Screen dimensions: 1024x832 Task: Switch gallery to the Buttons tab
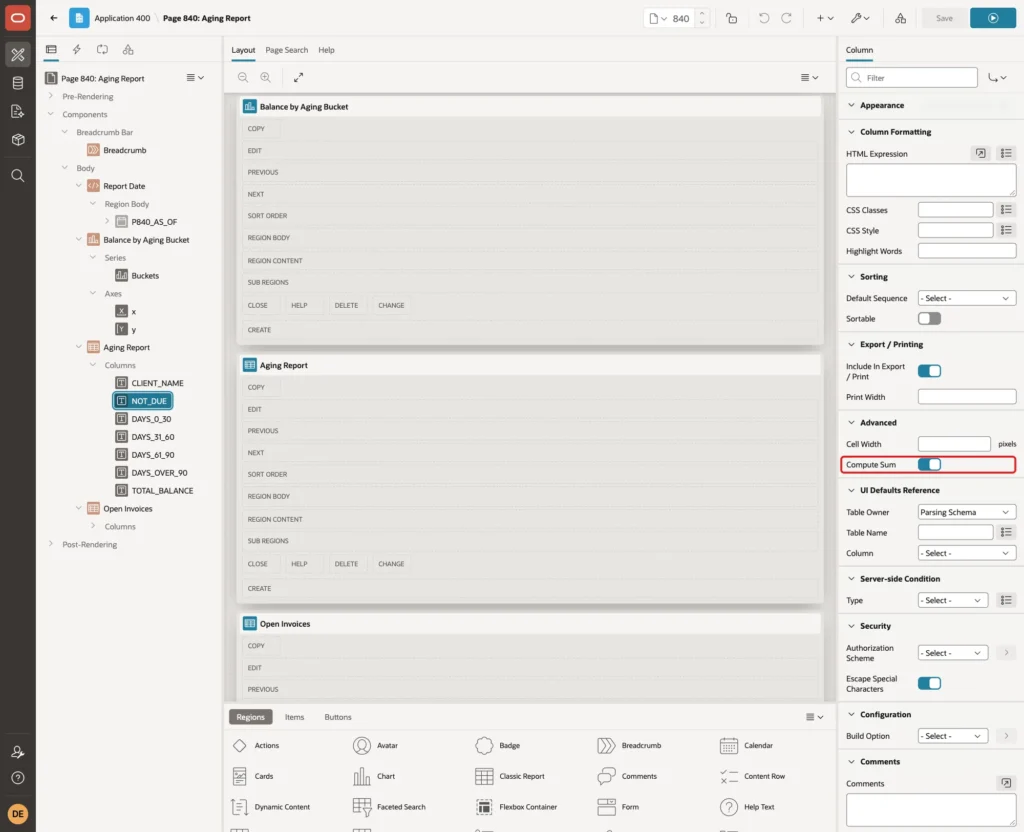tap(338, 718)
